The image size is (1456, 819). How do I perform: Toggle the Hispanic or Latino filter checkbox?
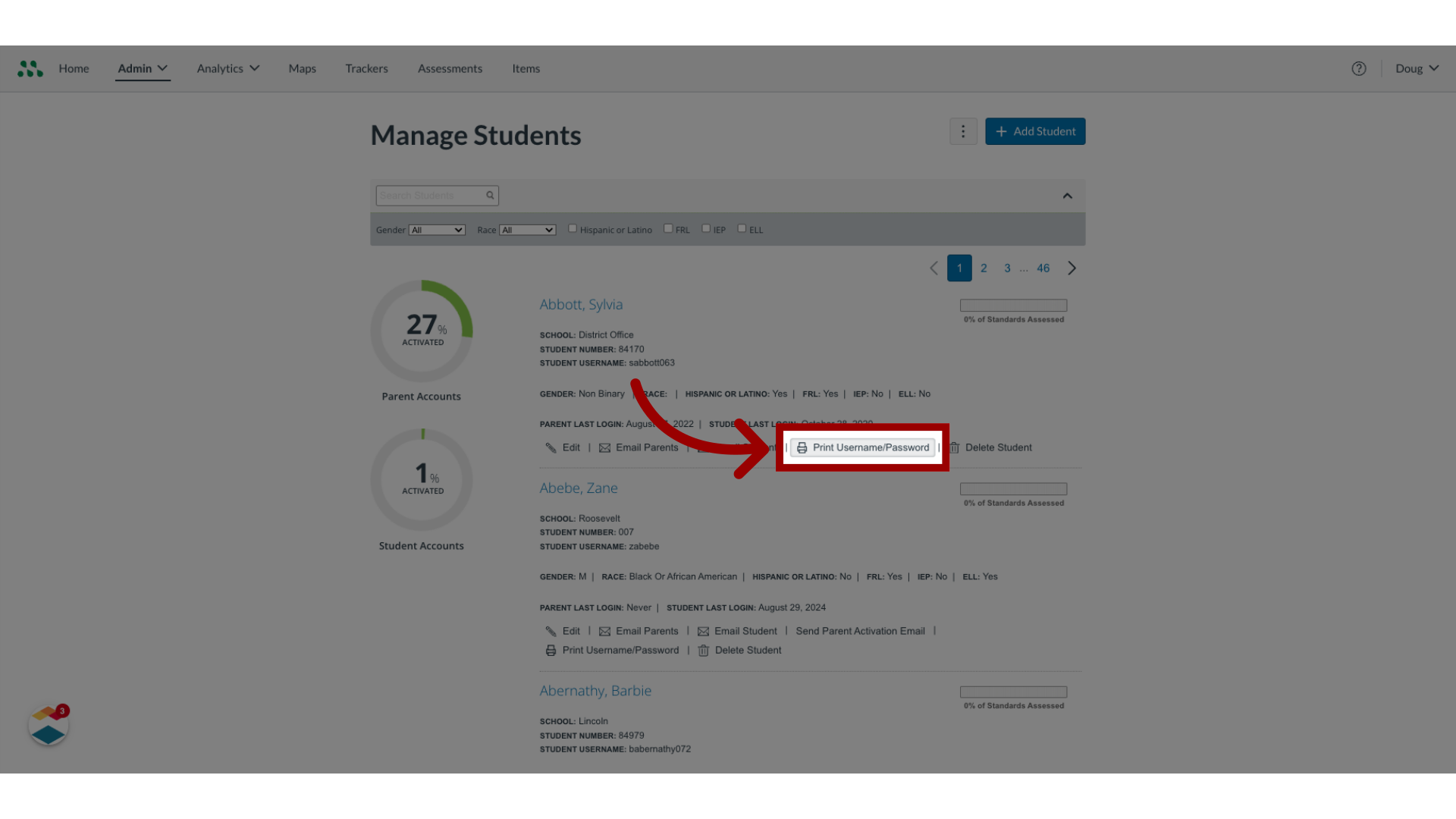click(573, 228)
